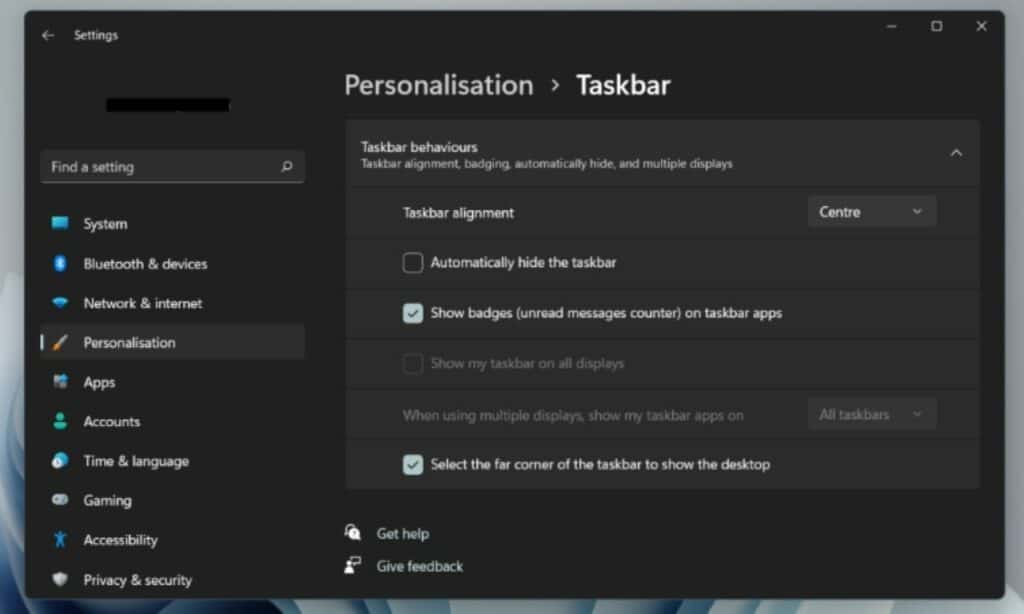
Task: Click the Network wifi icon
Action: tap(60, 302)
